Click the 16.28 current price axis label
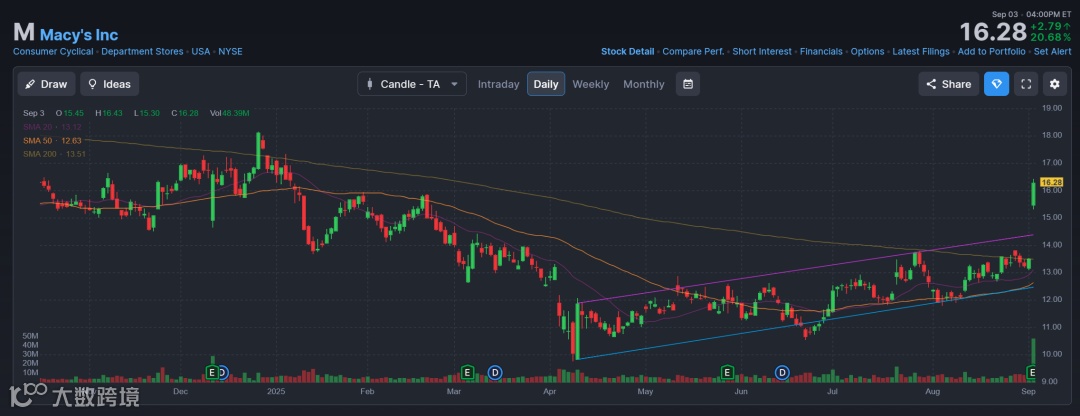The height and width of the screenshot is (416, 1080). [x=1052, y=182]
